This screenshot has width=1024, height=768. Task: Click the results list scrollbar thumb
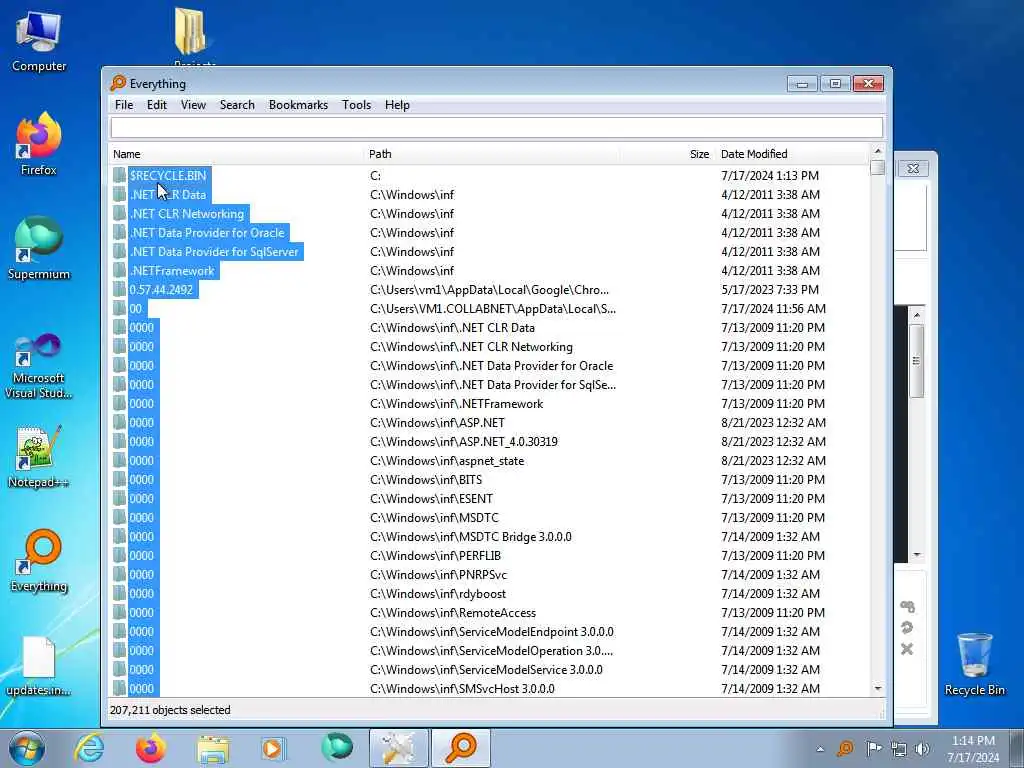click(878, 168)
